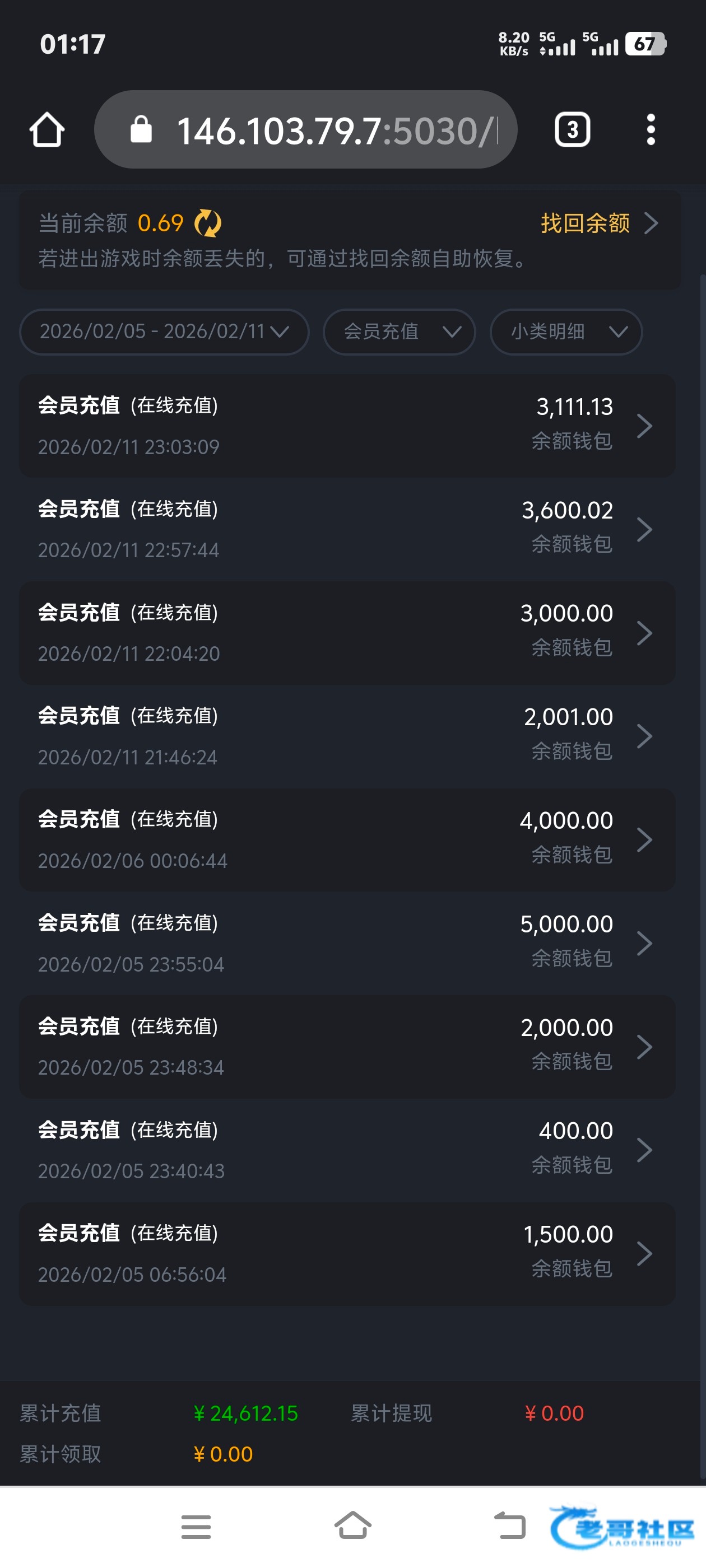This screenshot has height=1568, width=706.
Task: Tap the lock icon in the address bar
Action: [x=141, y=130]
